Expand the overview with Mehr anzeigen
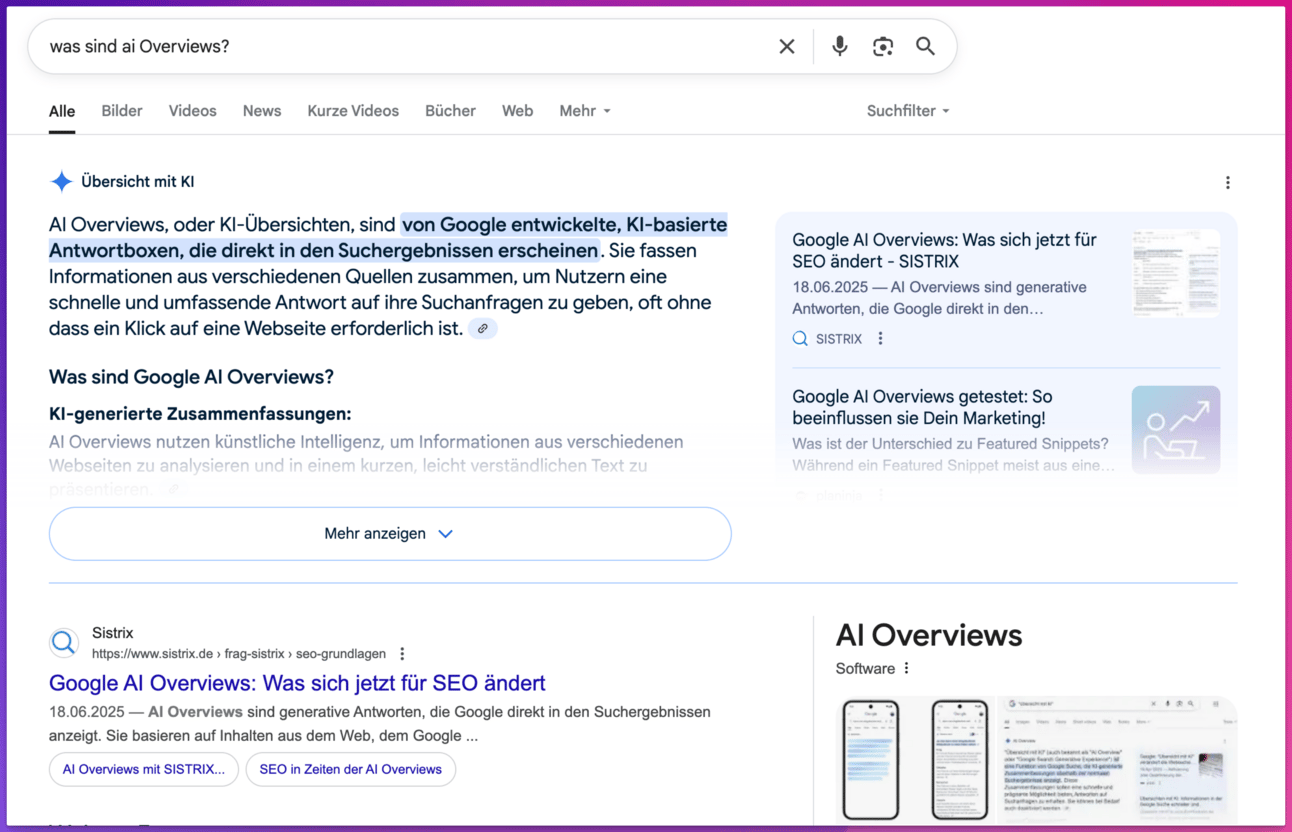The height and width of the screenshot is (832, 1292). tap(390, 534)
